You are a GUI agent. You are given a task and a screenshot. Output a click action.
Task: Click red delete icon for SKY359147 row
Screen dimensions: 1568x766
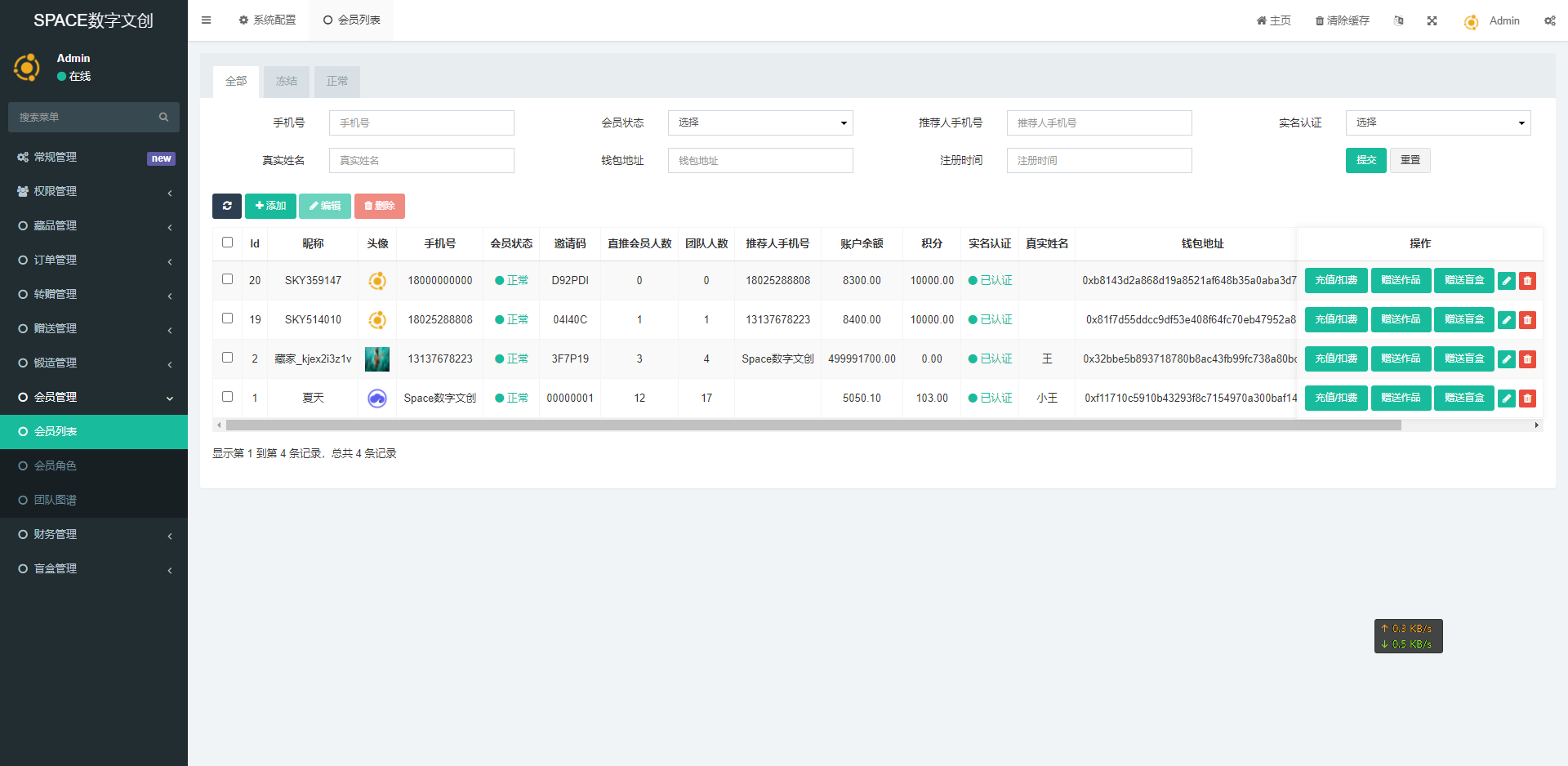(1527, 281)
